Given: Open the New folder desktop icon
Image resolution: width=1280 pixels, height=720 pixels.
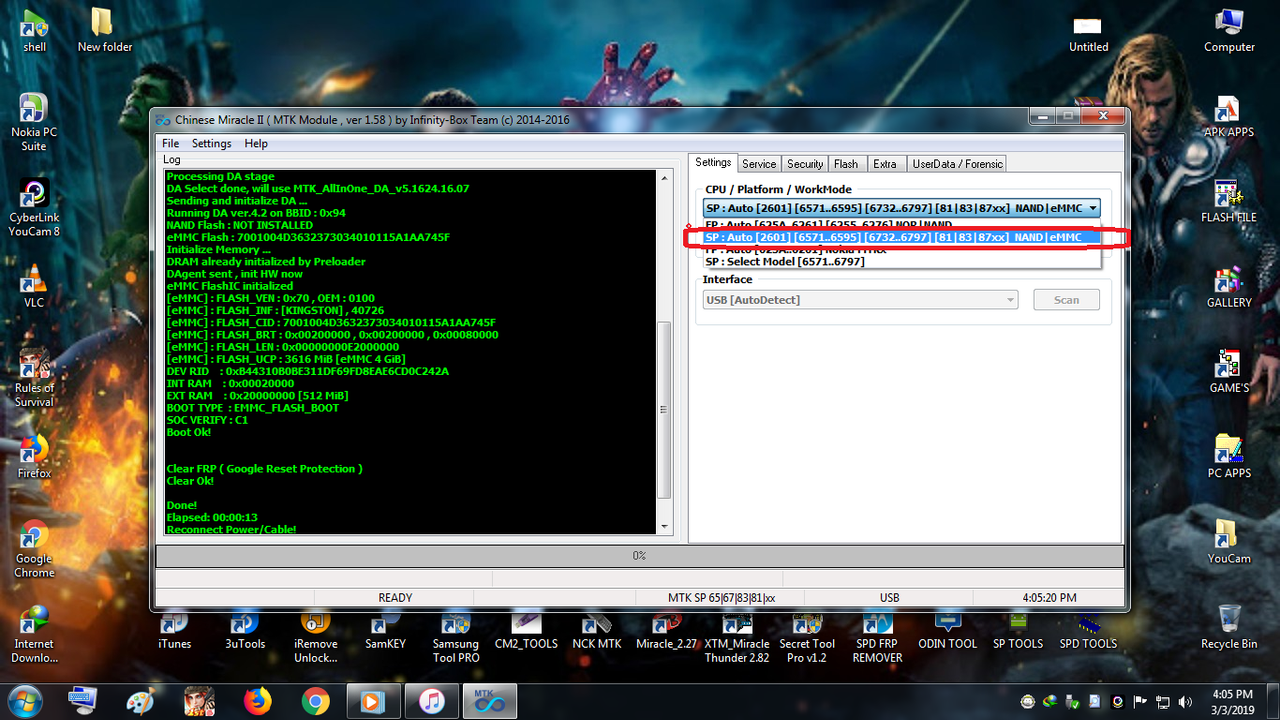Looking at the screenshot, I should (104, 30).
